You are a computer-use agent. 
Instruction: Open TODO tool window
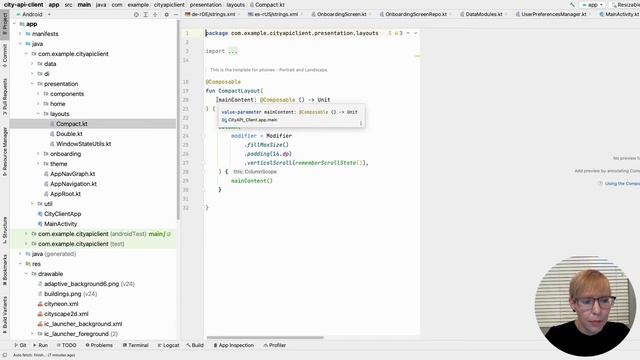click(x=67, y=345)
